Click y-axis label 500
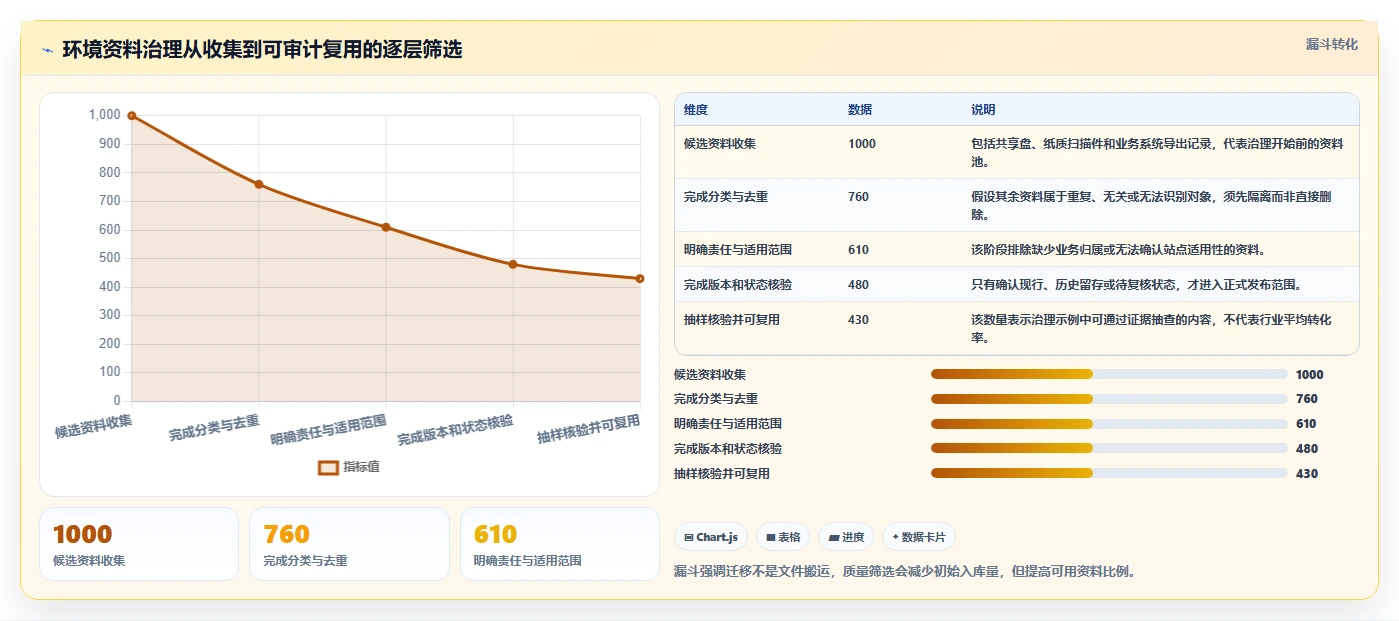Viewport: 1399px width, 621px height. click(110, 258)
